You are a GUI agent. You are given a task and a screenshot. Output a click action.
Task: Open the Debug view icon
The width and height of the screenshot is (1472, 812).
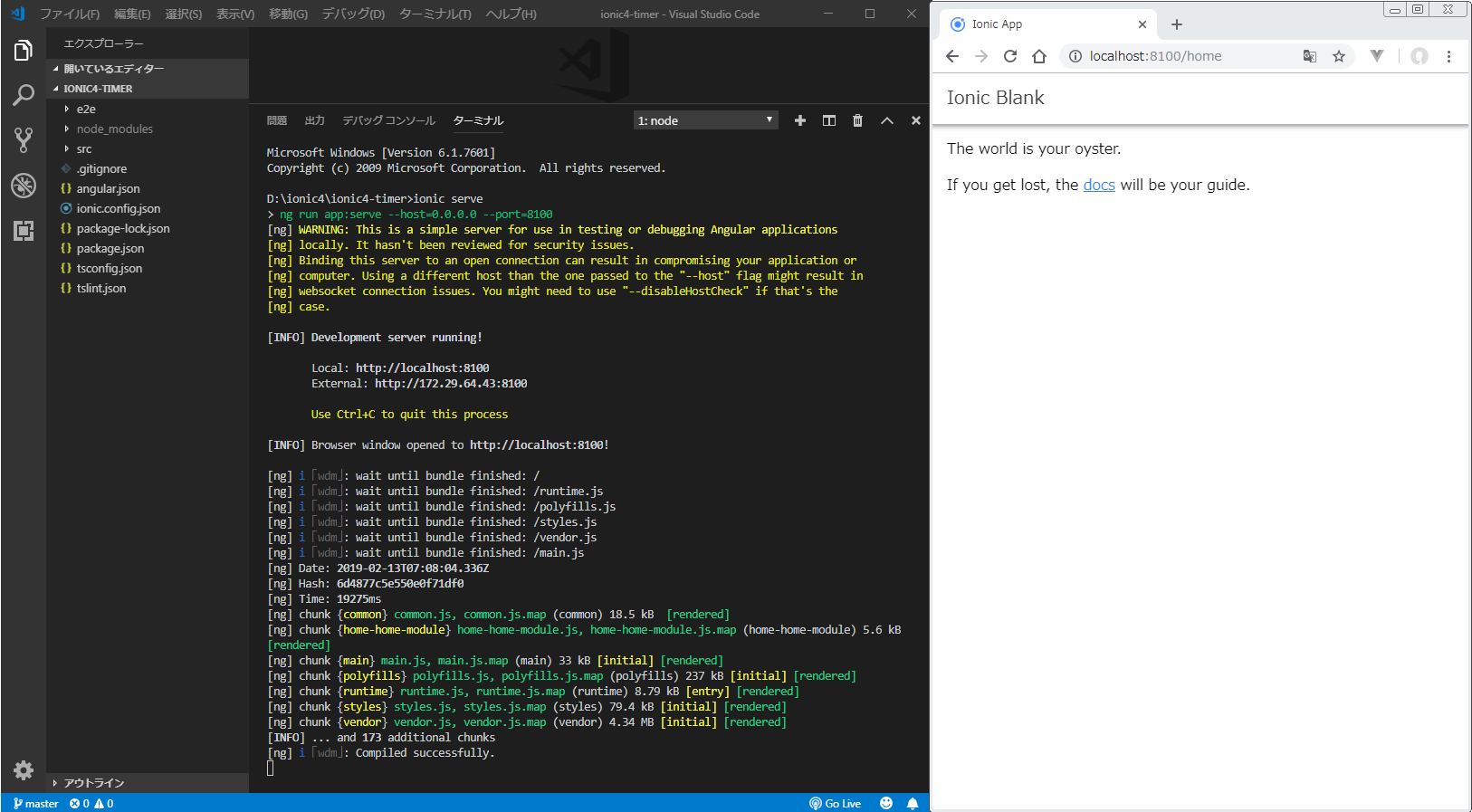point(24,186)
